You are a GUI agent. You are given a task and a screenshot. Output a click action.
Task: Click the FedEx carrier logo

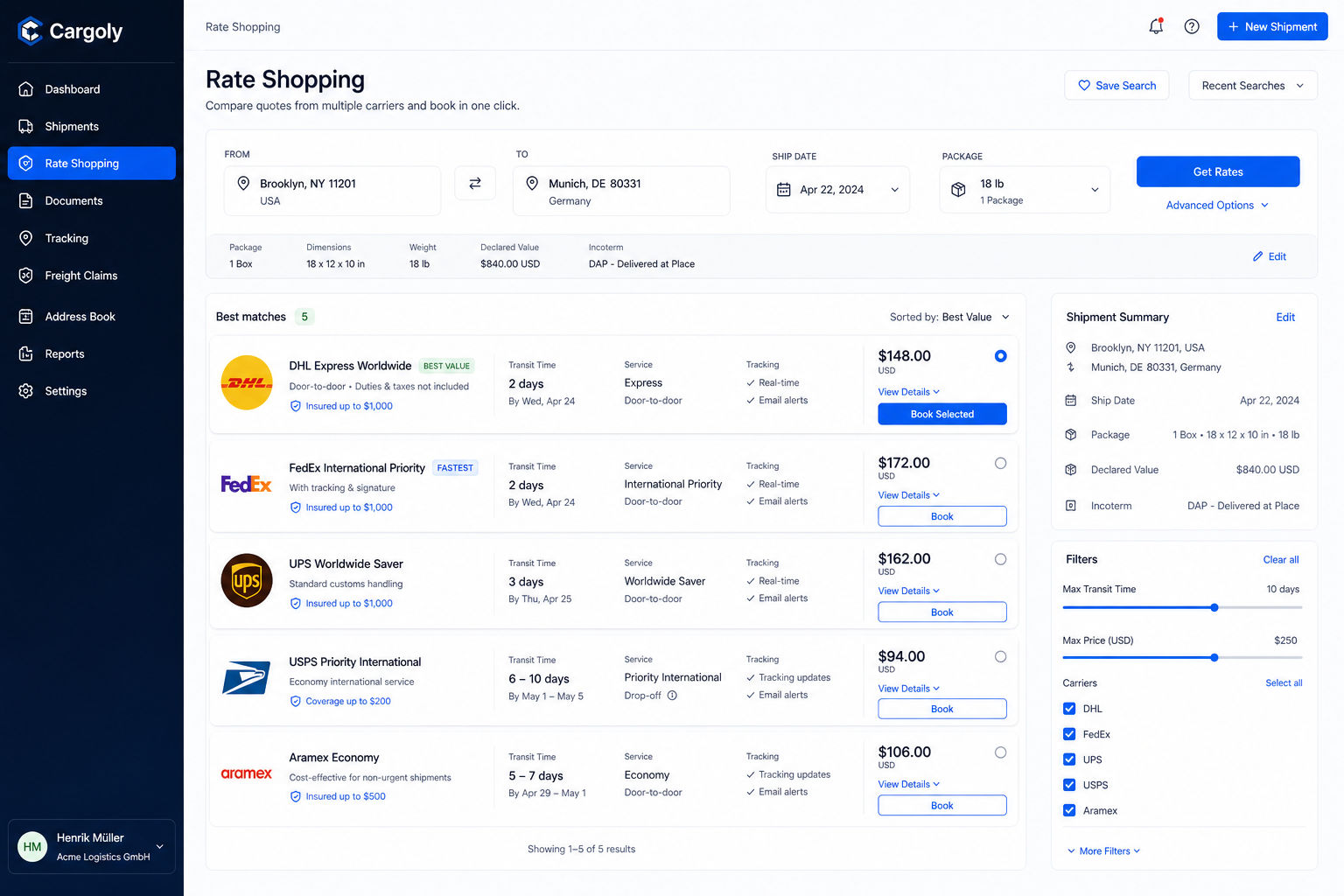click(246, 484)
